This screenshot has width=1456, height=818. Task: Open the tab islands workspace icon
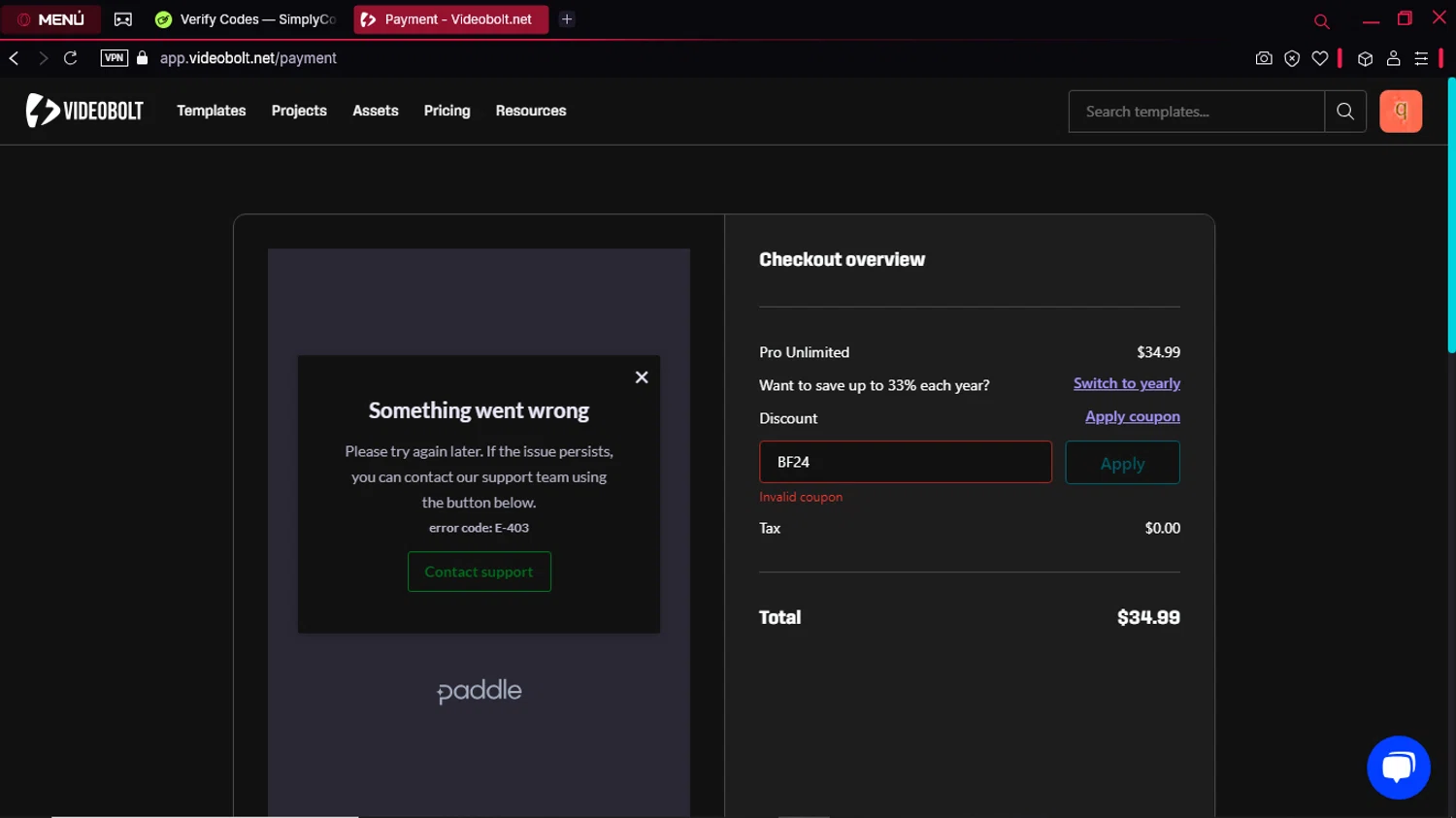pos(123,19)
